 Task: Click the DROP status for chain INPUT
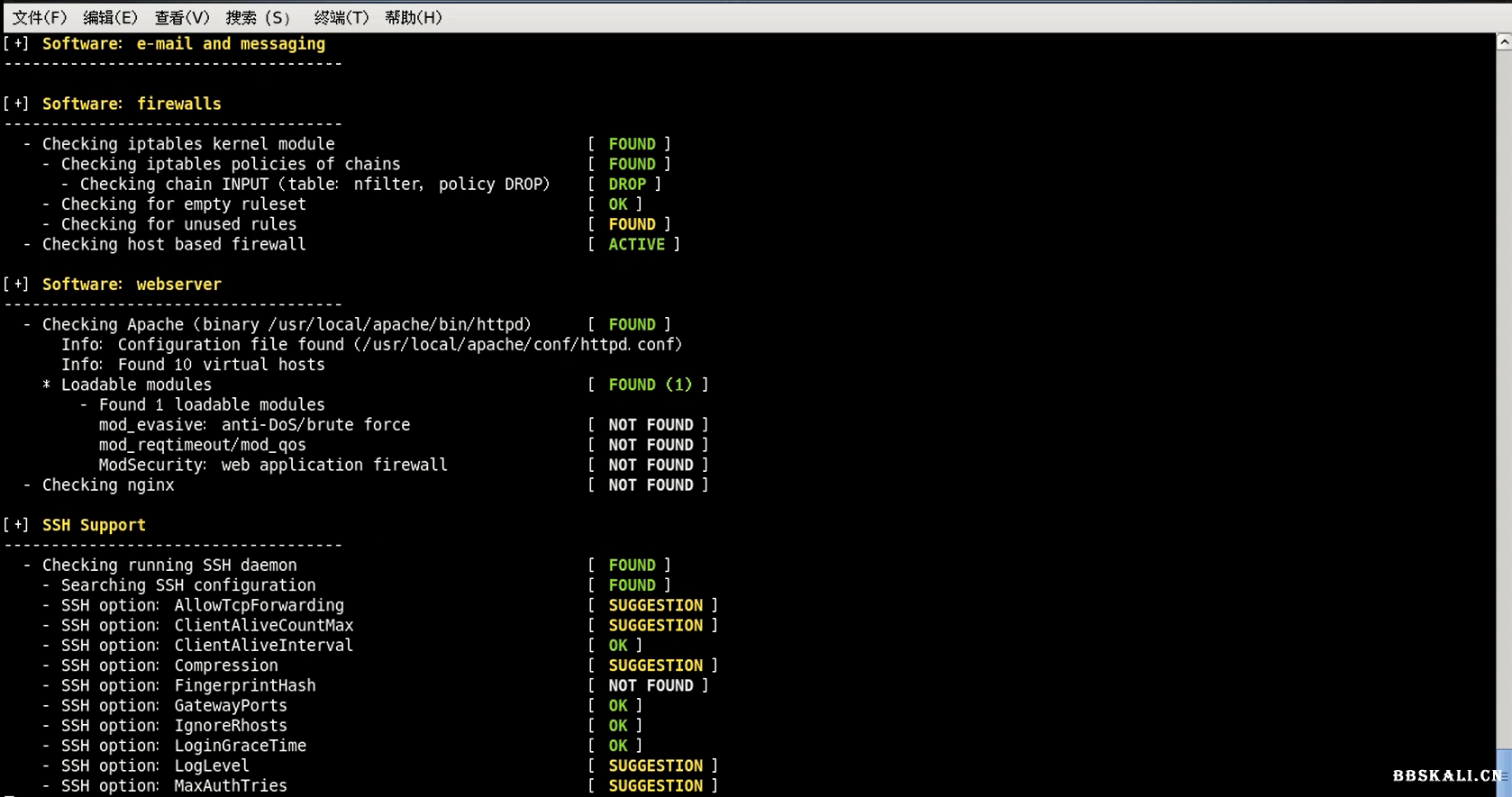click(x=626, y=184)
